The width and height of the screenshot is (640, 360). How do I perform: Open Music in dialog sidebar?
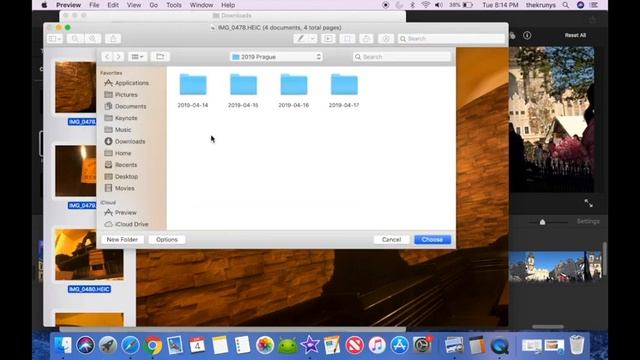pos(118,130)
